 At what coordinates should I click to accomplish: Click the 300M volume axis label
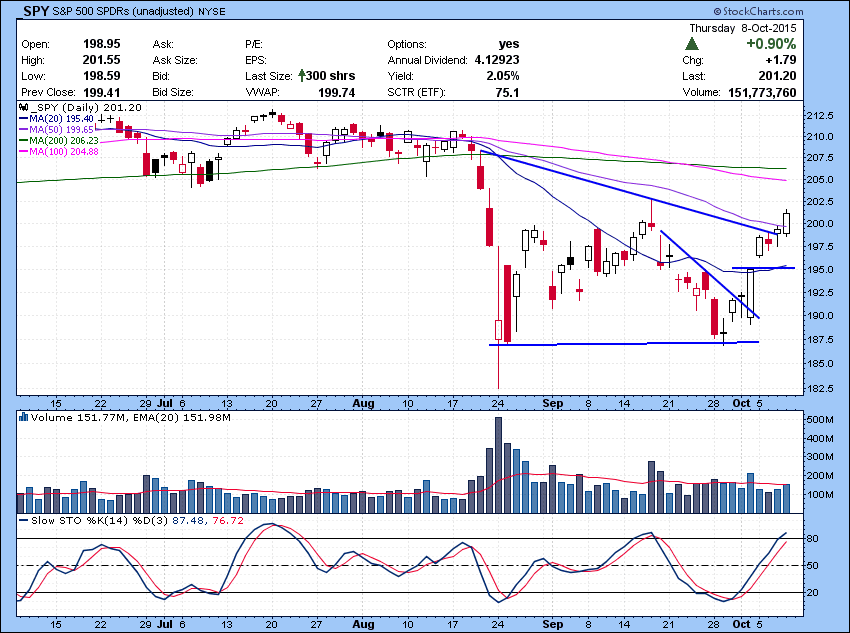tap(820, 457)
